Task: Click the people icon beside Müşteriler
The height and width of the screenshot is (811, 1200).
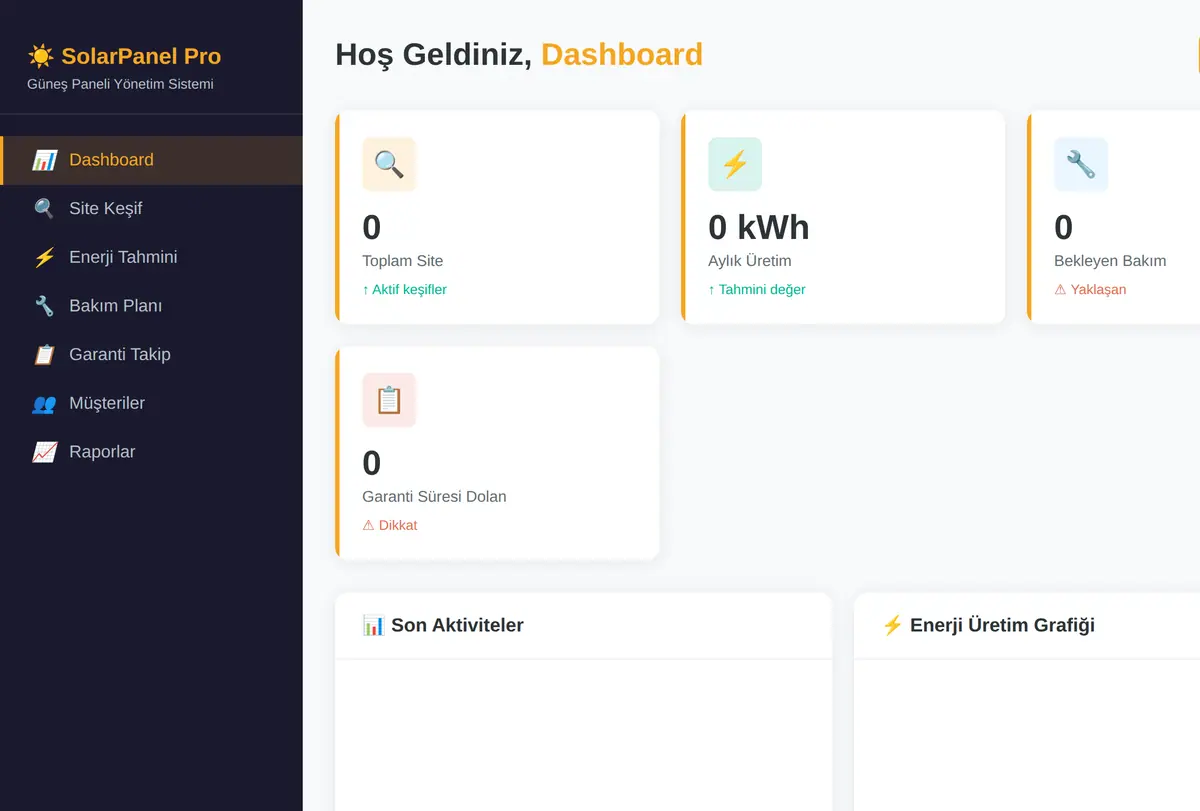Action: (44, 404)
